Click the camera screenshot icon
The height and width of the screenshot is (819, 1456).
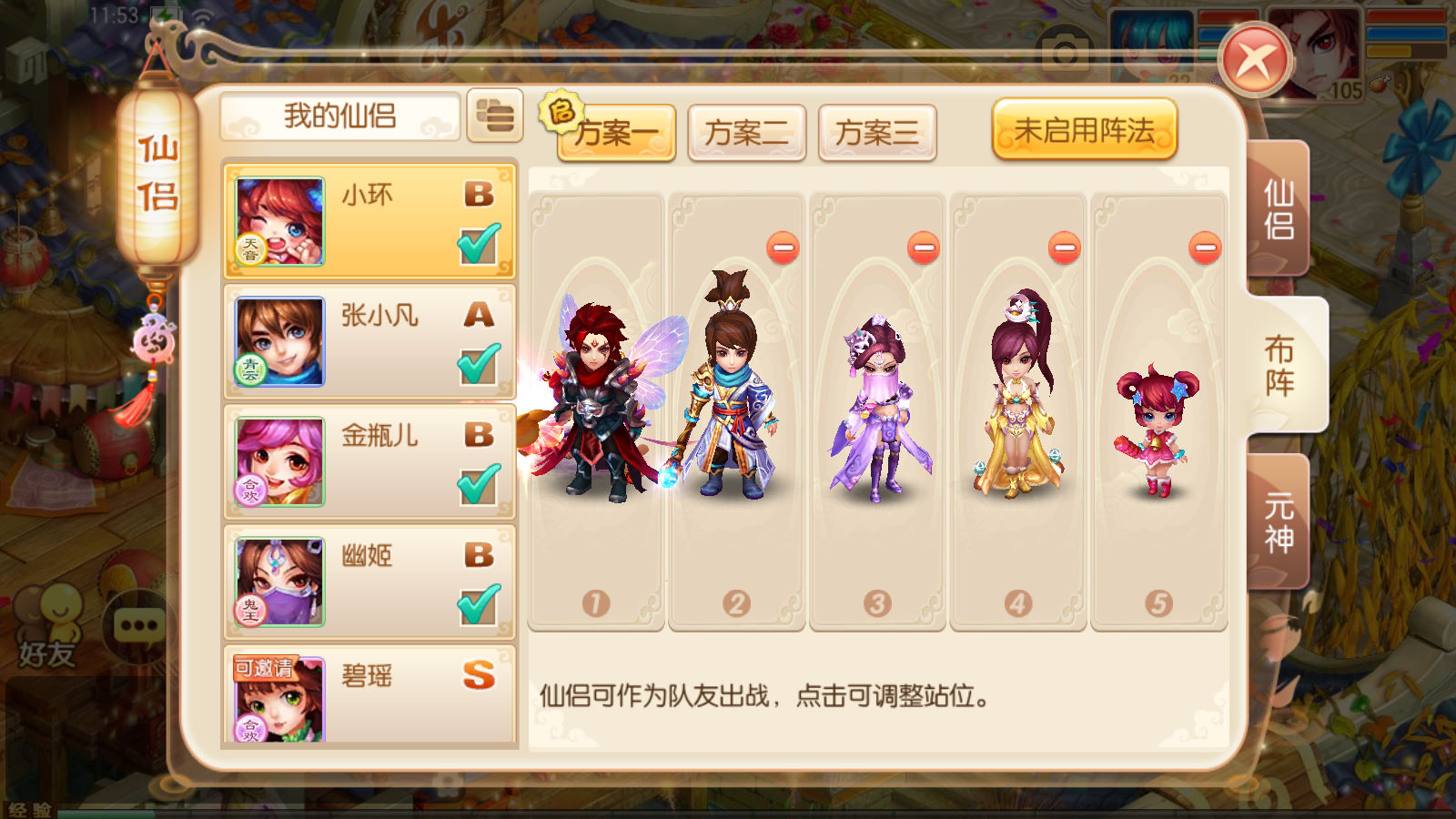[1065, 52]
